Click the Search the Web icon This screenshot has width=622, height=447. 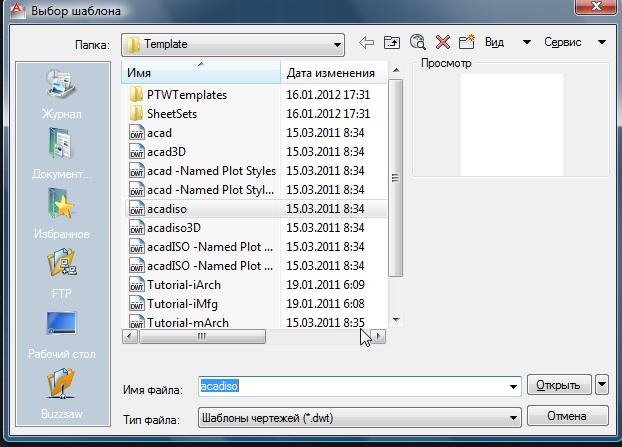click(x=417, y=42)
